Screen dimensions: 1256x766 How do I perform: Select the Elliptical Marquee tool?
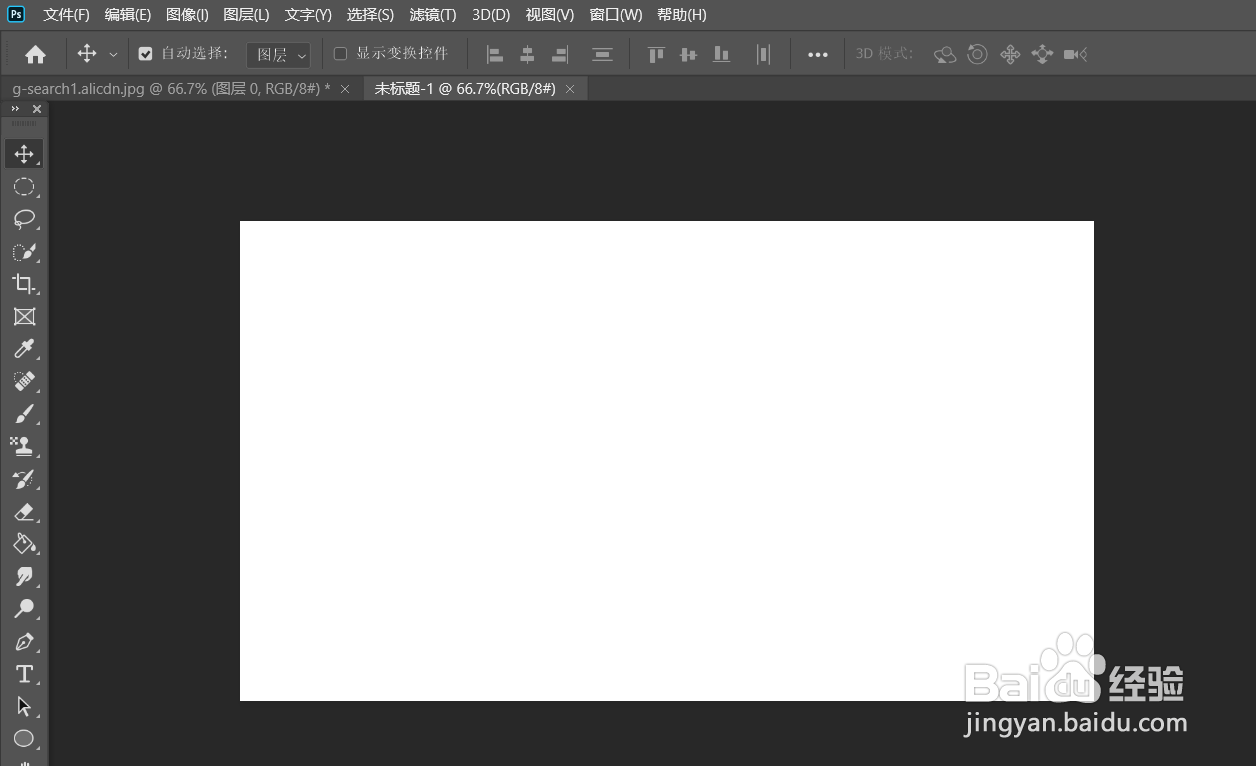(24, 187)
